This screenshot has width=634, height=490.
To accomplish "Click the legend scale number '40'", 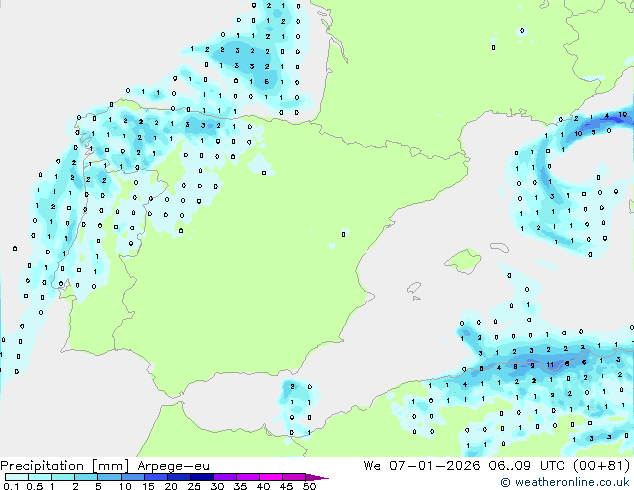I will (263, 486).
